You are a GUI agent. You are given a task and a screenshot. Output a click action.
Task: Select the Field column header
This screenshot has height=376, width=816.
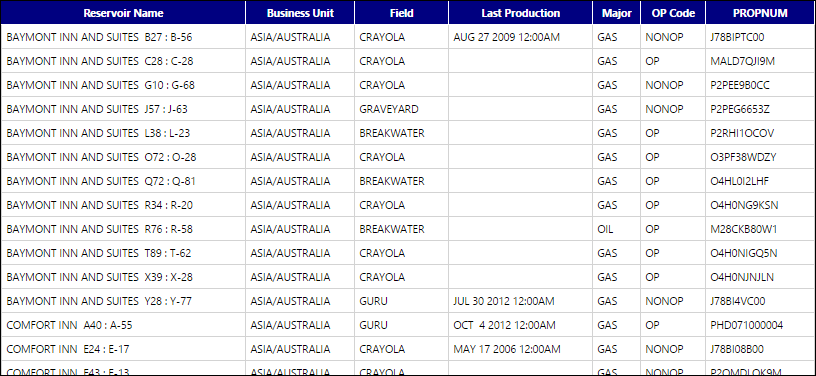(401, 13)
